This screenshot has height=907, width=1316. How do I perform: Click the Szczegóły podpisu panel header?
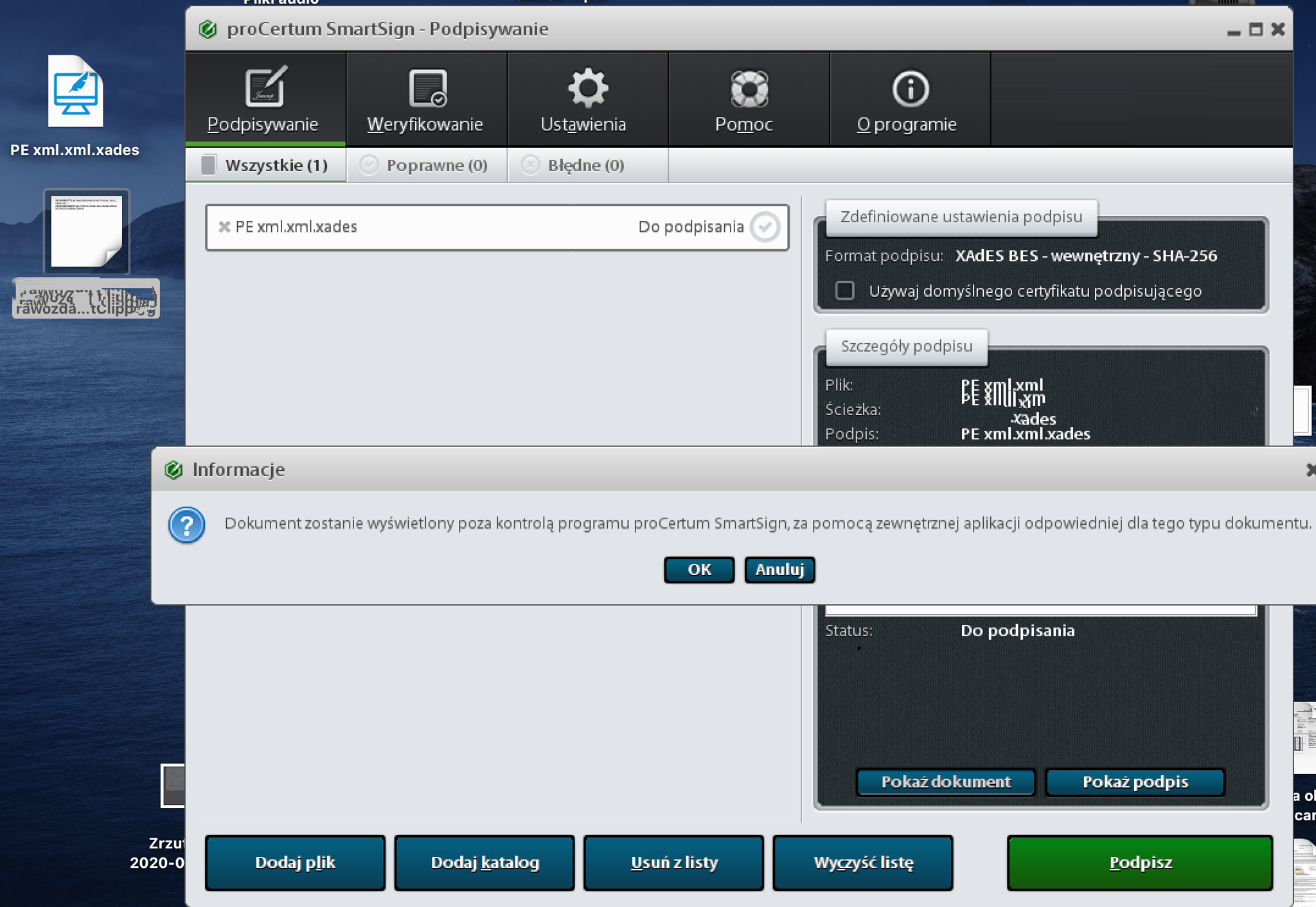pos(907,347)
